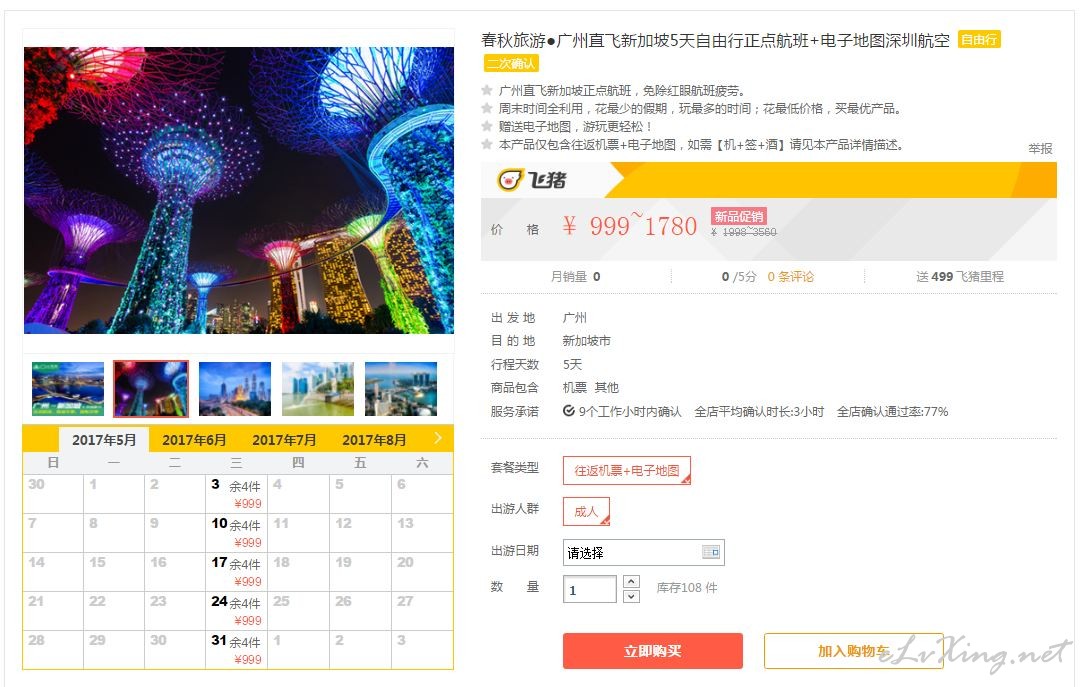Screen dimensions: 1083x687
Task: Open the 请选择 travel date field
Action: (x=643, y=552)
